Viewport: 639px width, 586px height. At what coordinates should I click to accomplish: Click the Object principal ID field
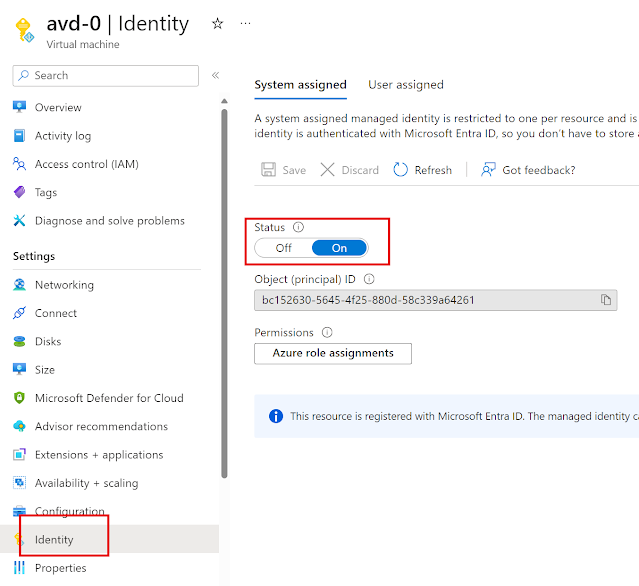point(436,300)
